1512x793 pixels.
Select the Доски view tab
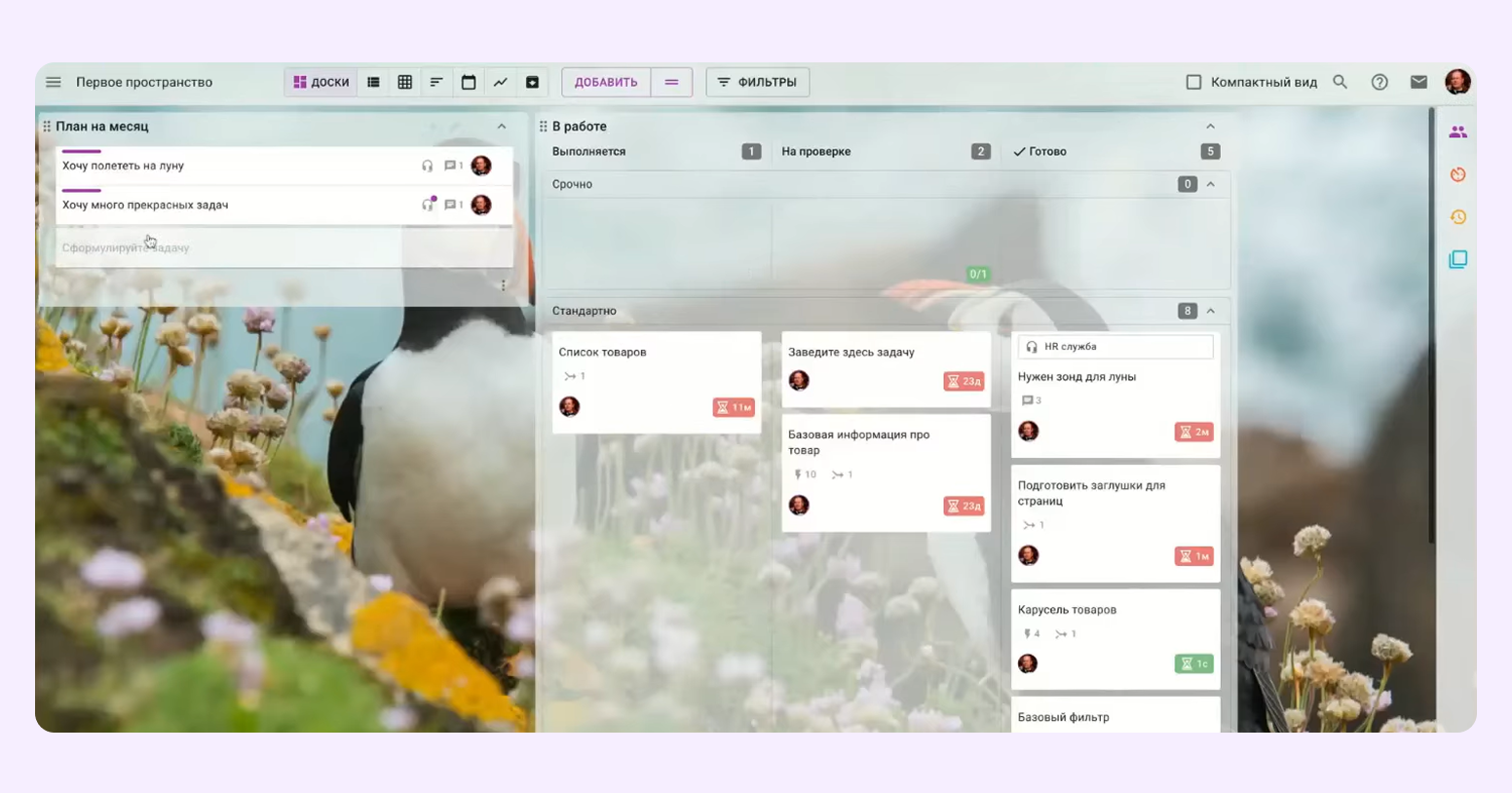321,82
